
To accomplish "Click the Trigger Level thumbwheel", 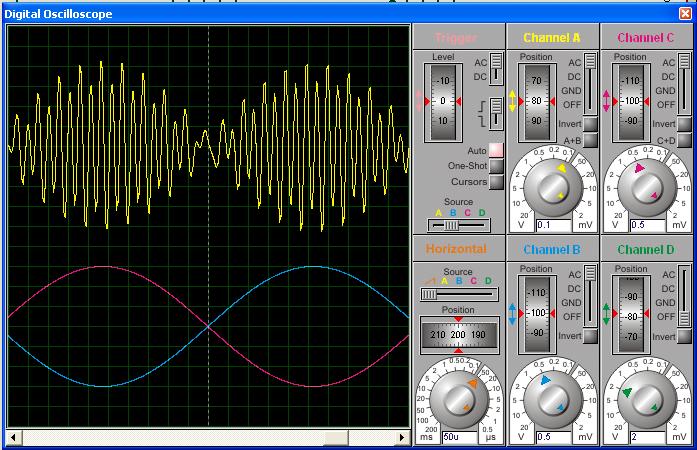I will coord(443,102).
